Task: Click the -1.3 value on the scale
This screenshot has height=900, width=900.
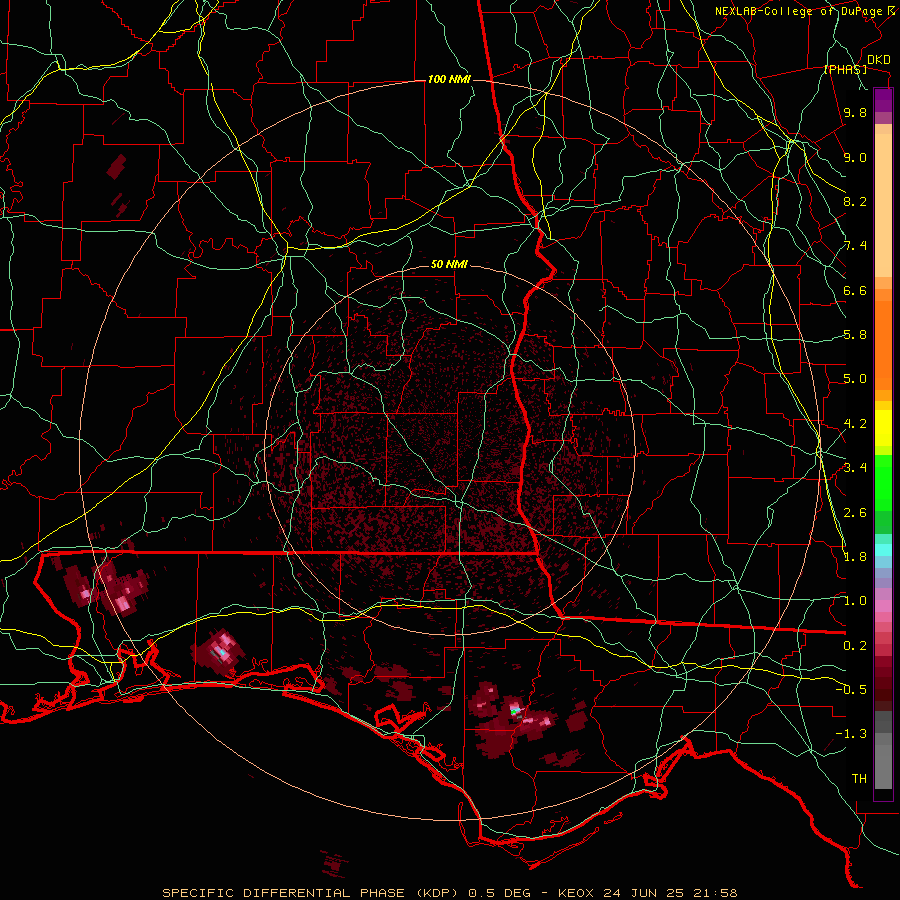Action: (851, 734)
